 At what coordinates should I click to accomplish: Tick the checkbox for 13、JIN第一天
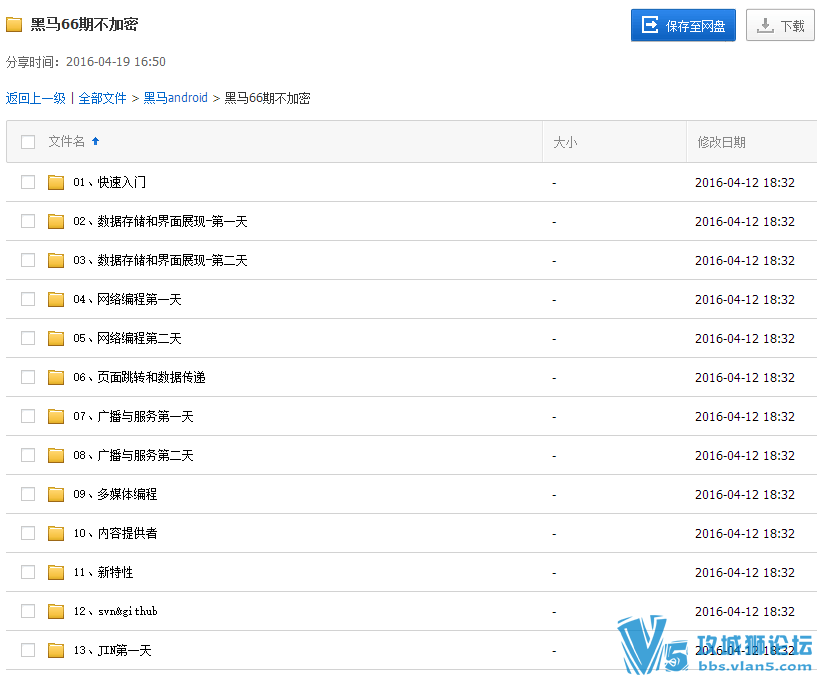click(x=28, y=650)
